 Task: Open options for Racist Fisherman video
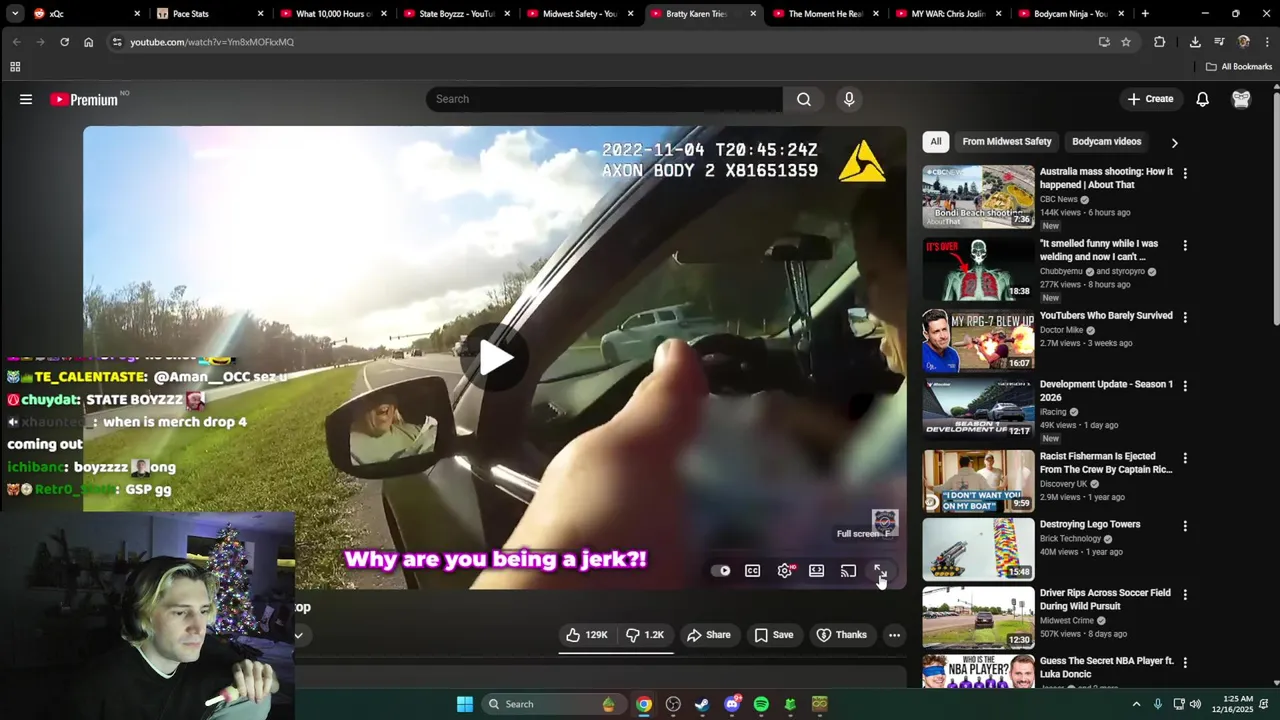click(1185, 458)
